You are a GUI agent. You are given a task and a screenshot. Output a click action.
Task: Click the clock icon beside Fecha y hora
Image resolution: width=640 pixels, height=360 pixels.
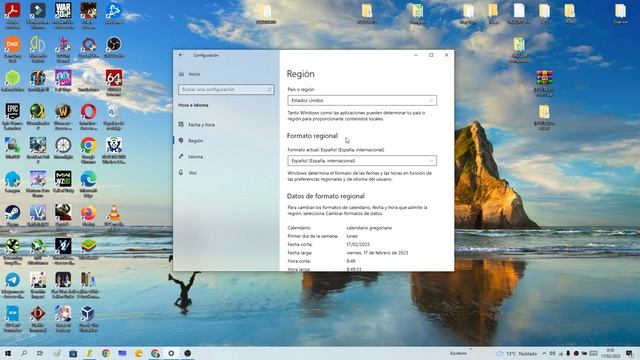point(181,124)
